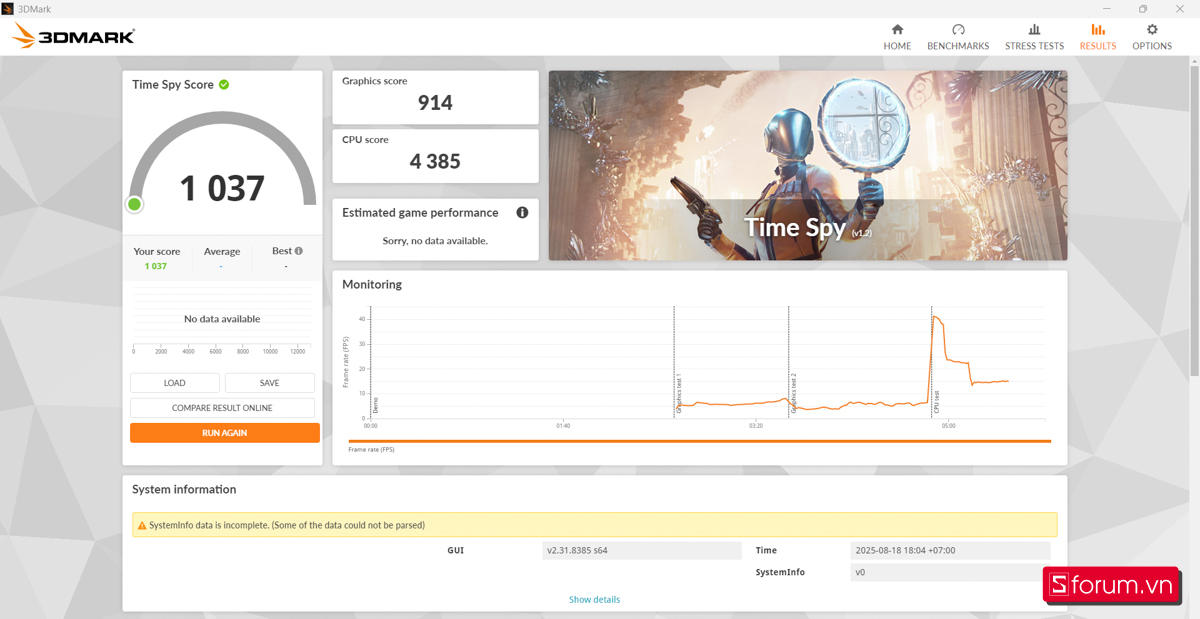Click the Best score info icon

pyautogui.click(x=299, y=251)
